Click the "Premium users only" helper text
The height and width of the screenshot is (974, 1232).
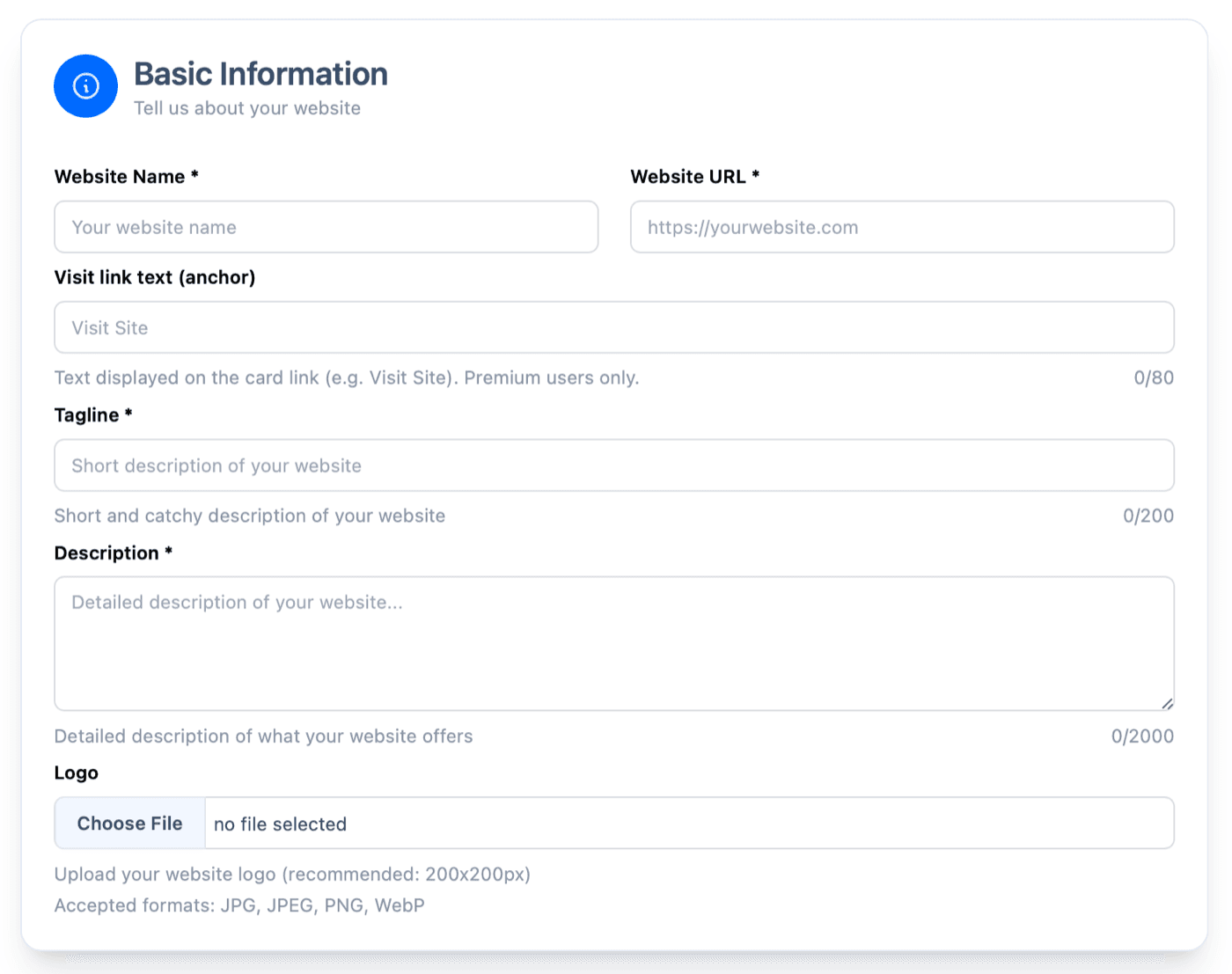point(552,377)
